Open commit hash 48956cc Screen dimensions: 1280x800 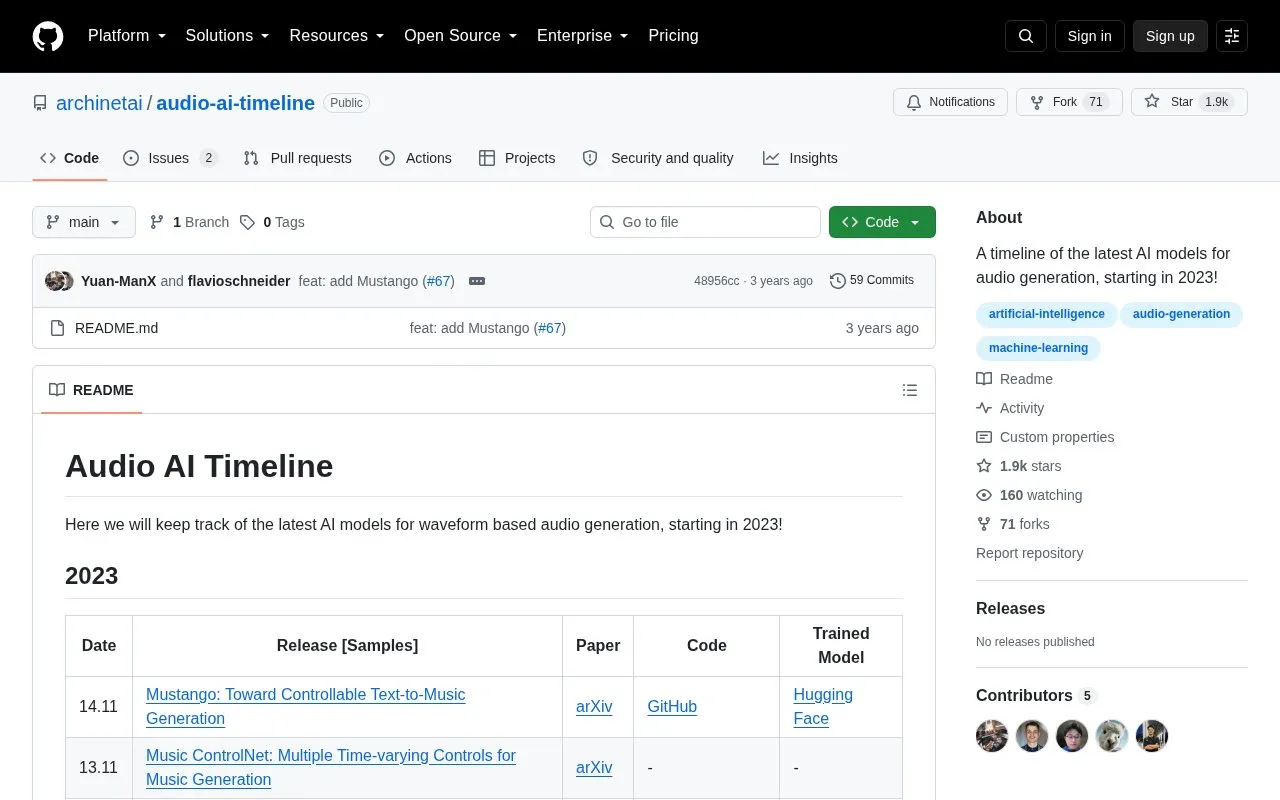click(717, 281)
